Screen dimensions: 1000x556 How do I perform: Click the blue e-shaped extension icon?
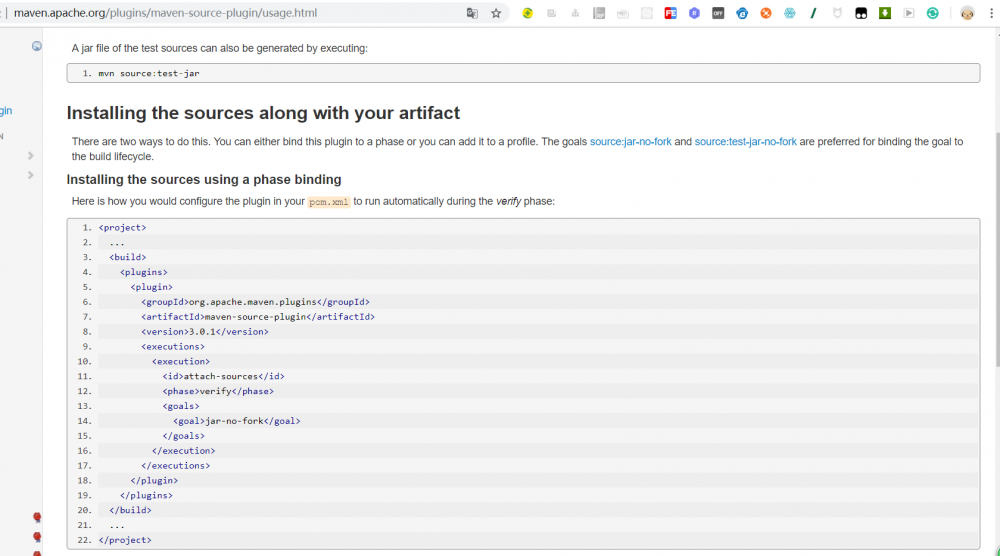point(742,13)
